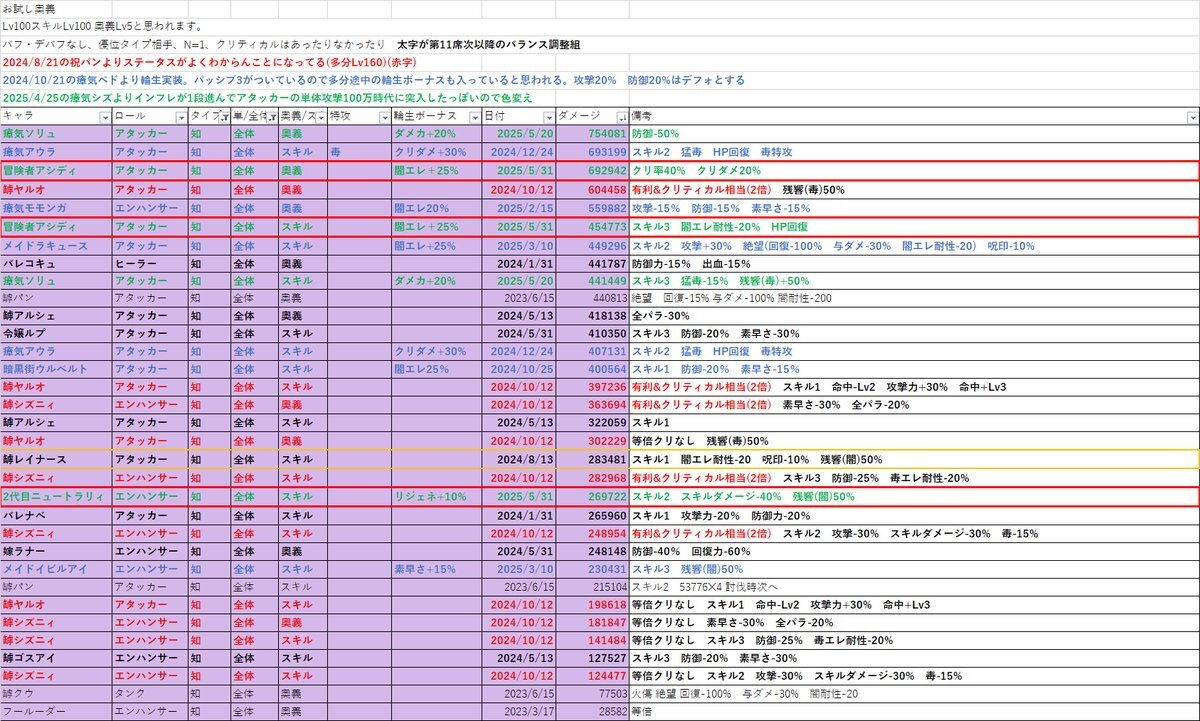Select the damage cell 215104
The width and height of the screenshot is (1200, 721).
(592, 586)
